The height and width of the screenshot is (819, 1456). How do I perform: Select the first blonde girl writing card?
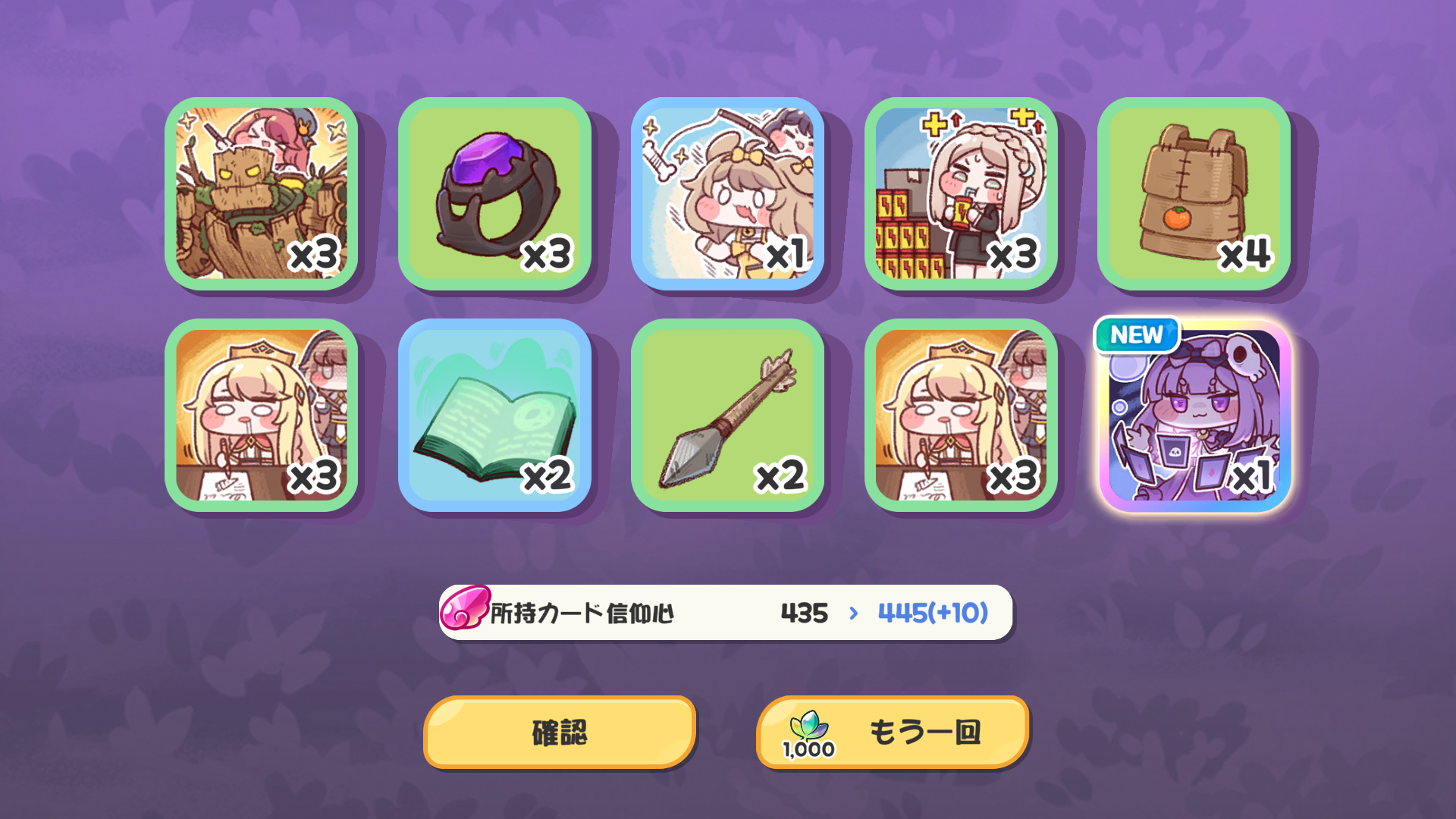point(262,415)
